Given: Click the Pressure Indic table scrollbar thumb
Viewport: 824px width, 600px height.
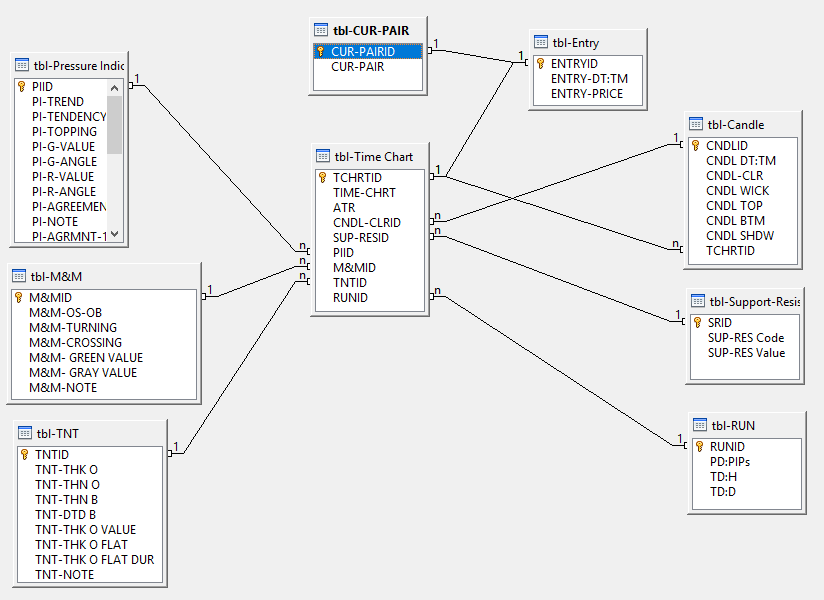Looking at the screenshot, I should pyautogui.click(x=114, y=125).
